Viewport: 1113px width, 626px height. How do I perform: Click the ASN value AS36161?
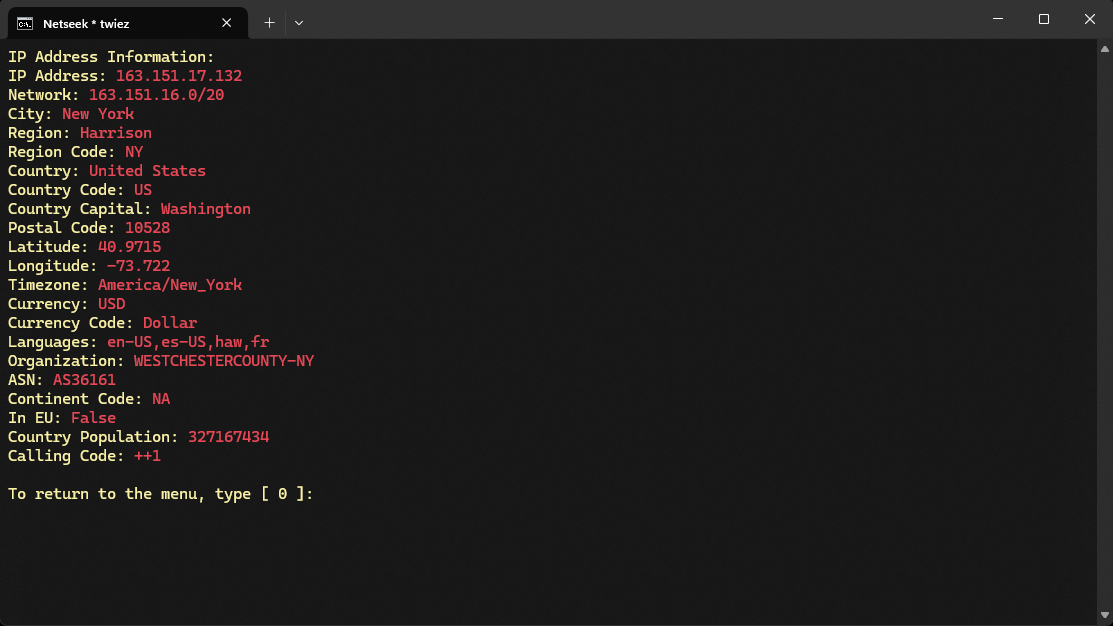[x=84, y=380]
